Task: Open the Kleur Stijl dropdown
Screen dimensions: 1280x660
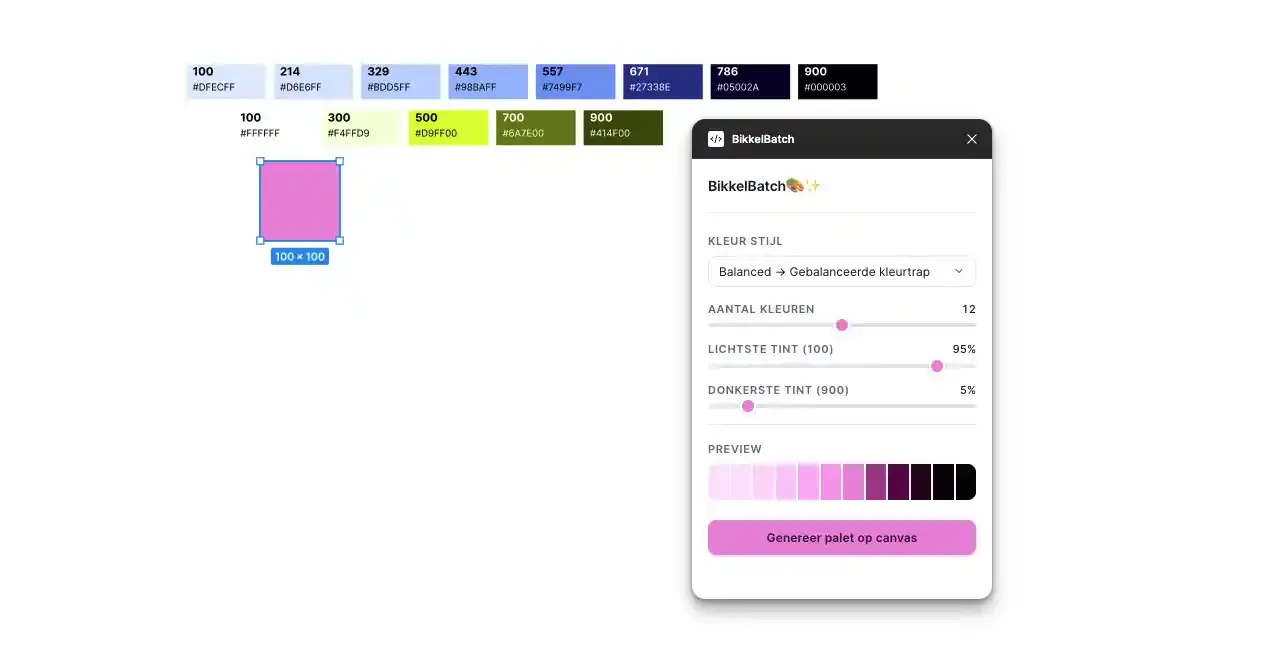Action: click(x=841, y=272)
